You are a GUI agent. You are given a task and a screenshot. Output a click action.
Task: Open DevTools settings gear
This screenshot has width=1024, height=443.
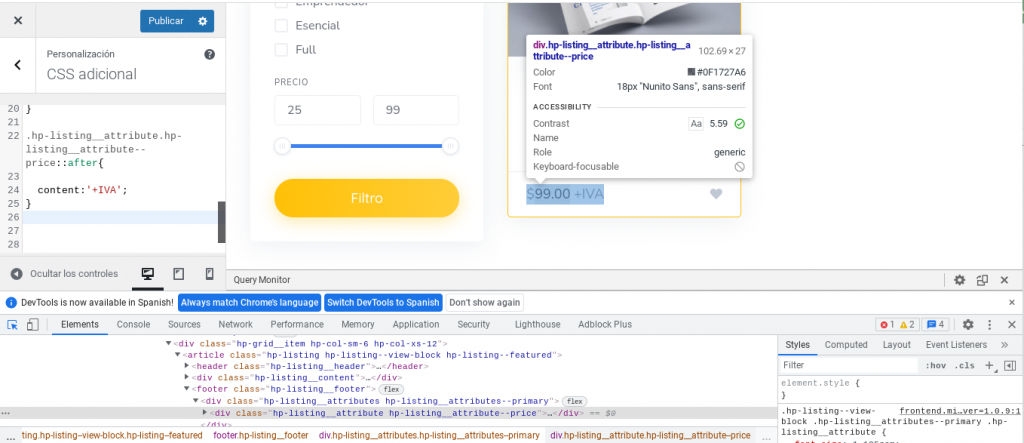[968, 325]
